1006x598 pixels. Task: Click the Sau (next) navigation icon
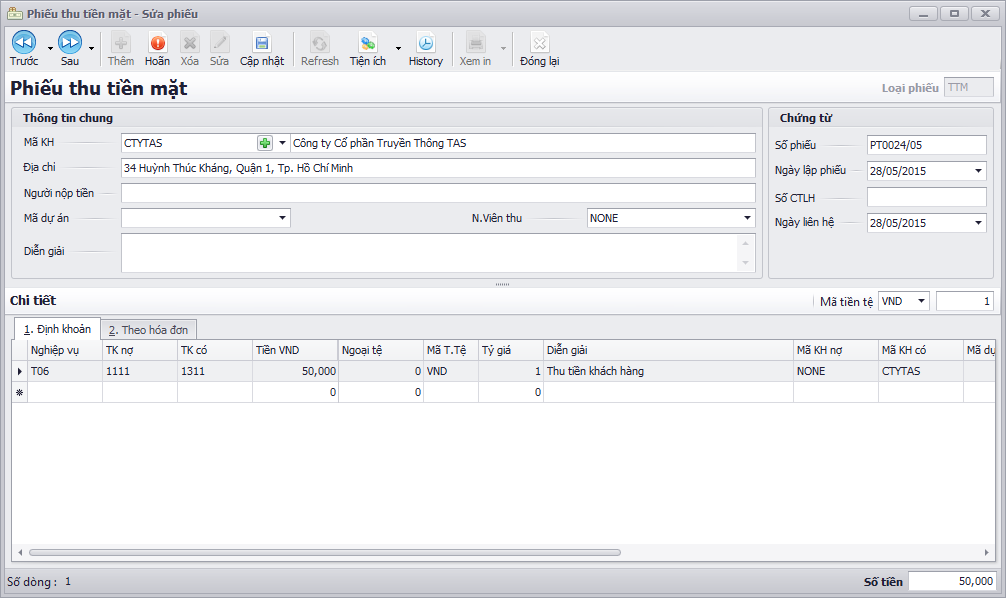(70, 43)
